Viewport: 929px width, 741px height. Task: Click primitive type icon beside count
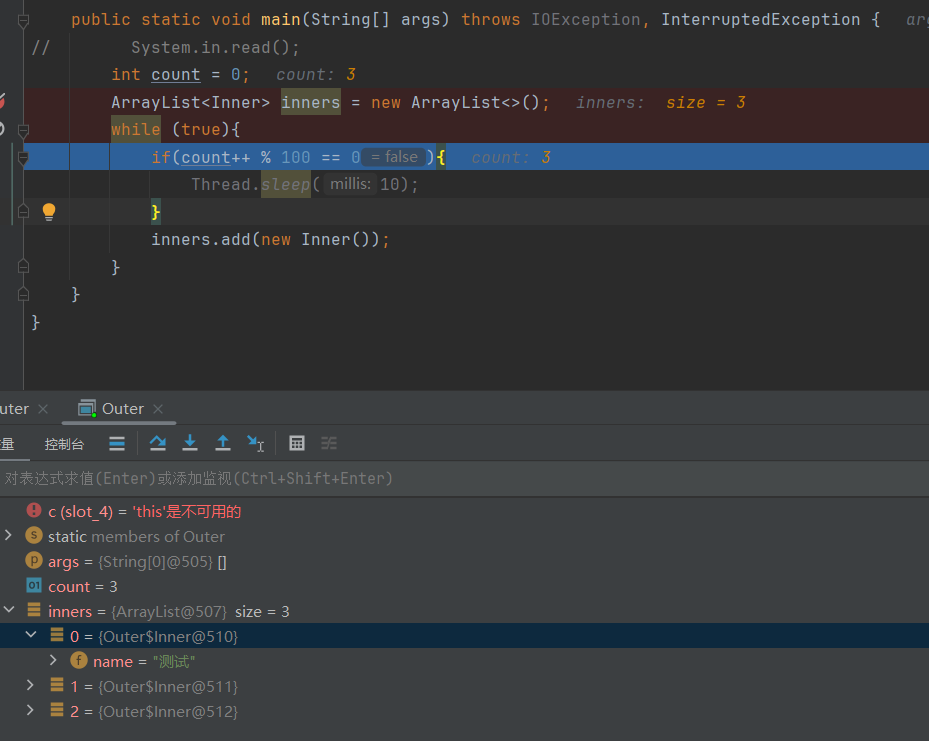tap(34, 586)
